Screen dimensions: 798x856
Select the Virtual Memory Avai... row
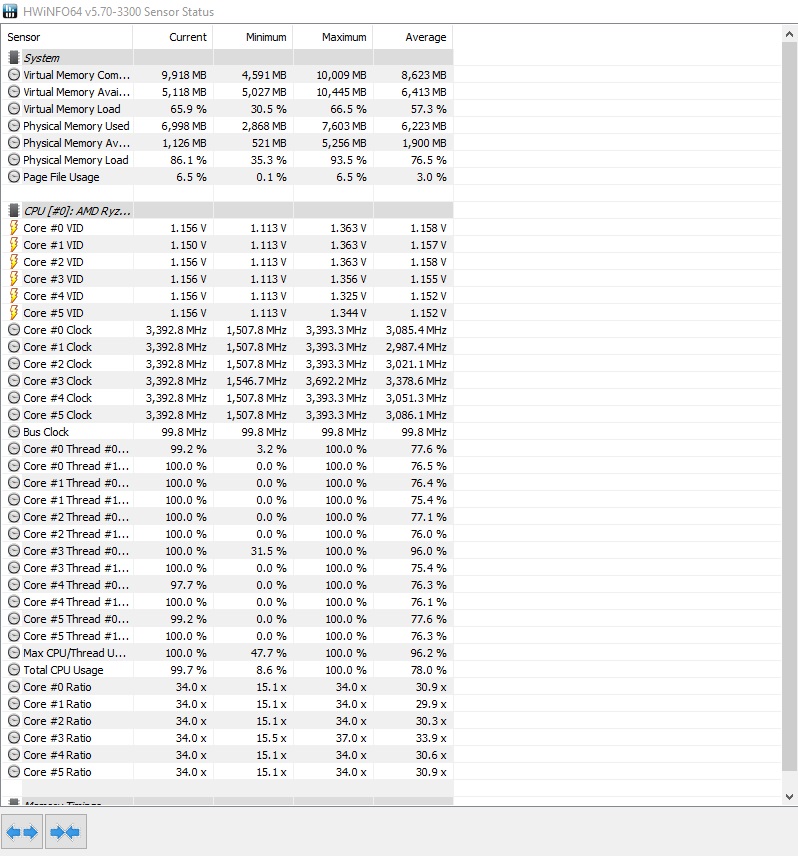coord(227,92)
